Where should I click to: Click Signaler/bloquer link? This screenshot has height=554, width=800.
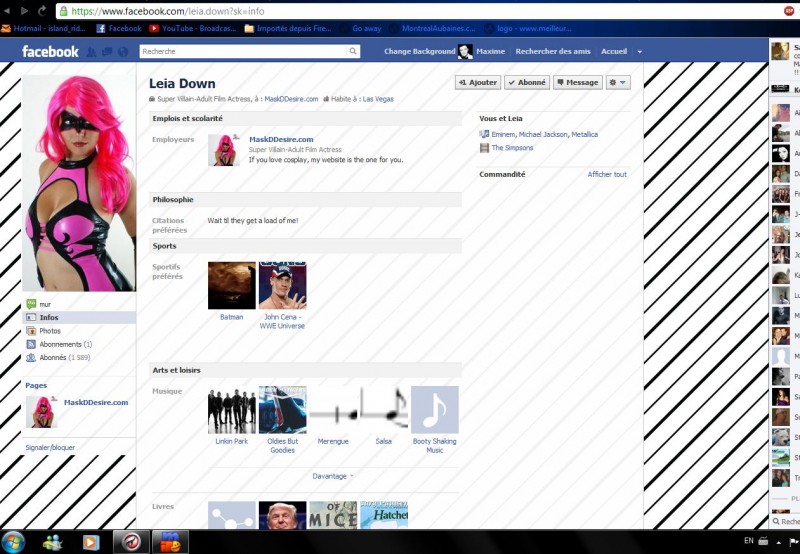50,447
